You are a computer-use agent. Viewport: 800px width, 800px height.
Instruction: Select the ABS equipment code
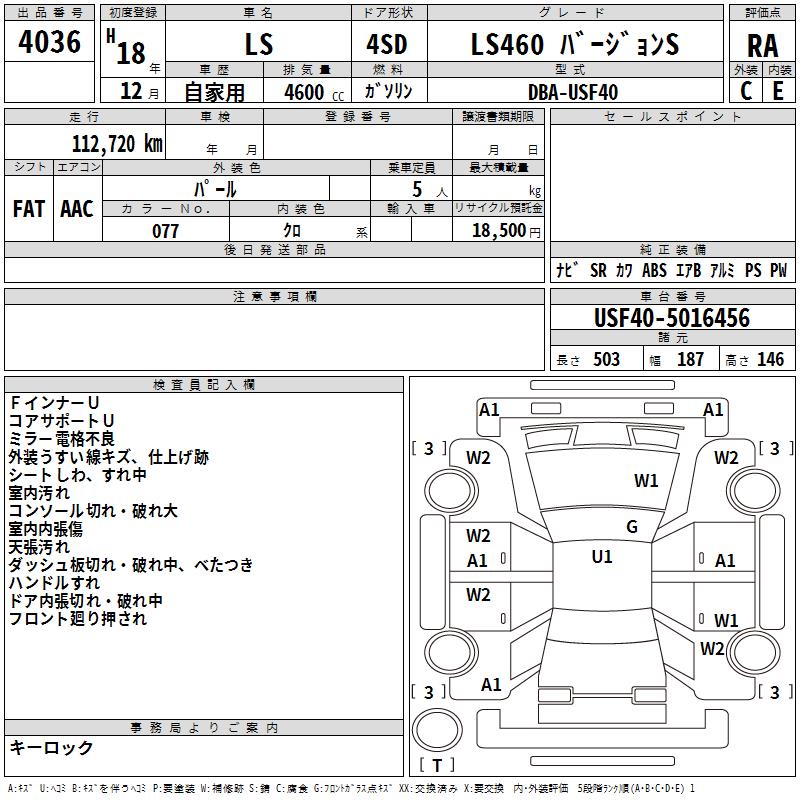[x=654, y=270]
